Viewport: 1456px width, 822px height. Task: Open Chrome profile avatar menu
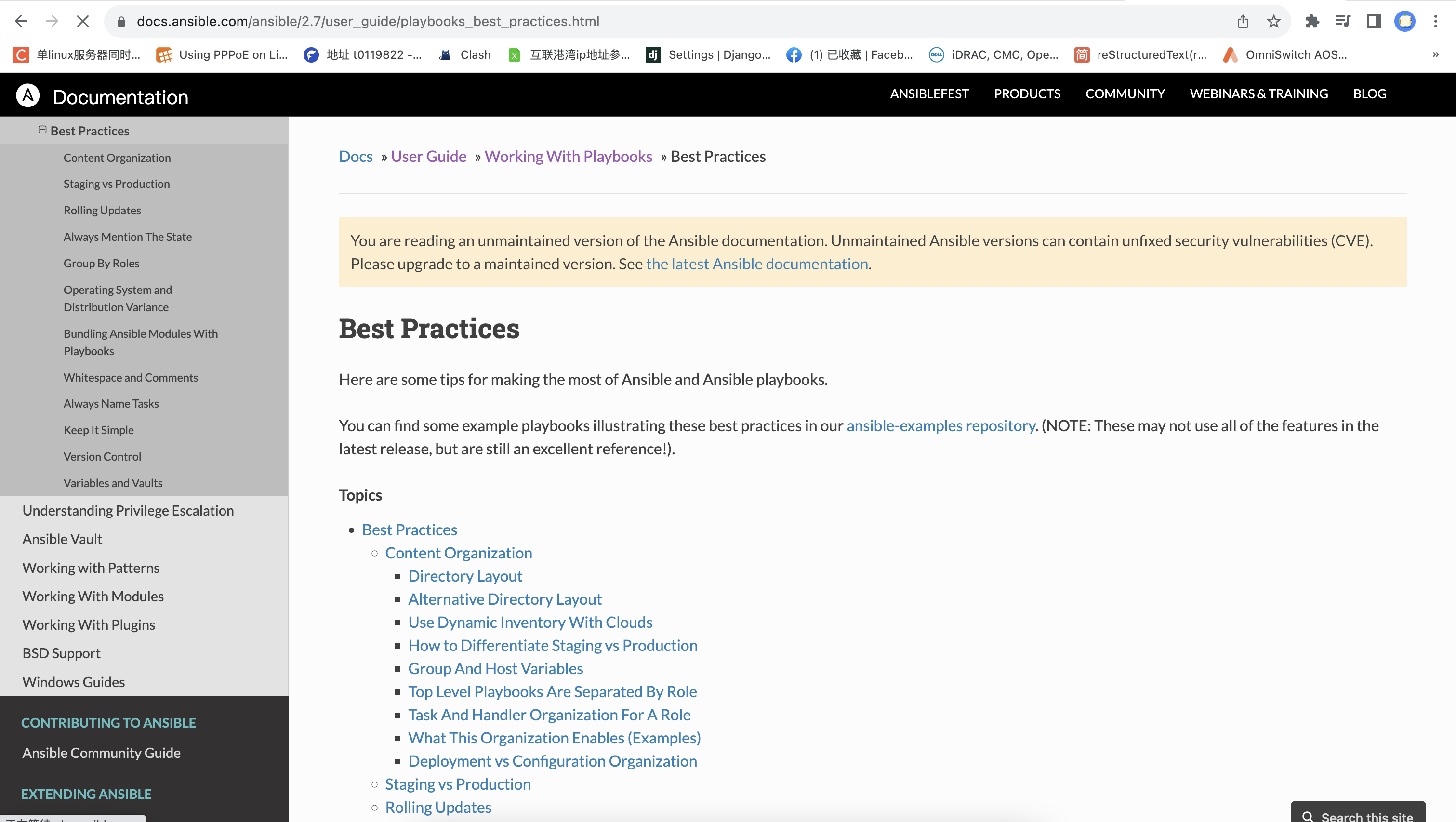pos(1404,22)
